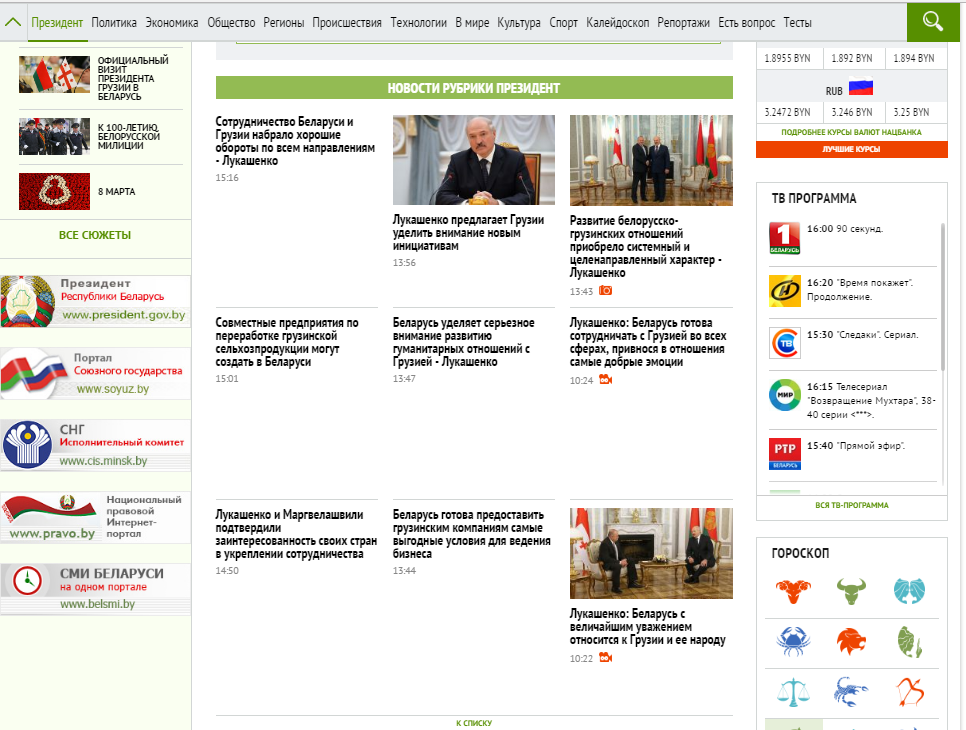Switch to the Спорт menu section

[563, 22]
